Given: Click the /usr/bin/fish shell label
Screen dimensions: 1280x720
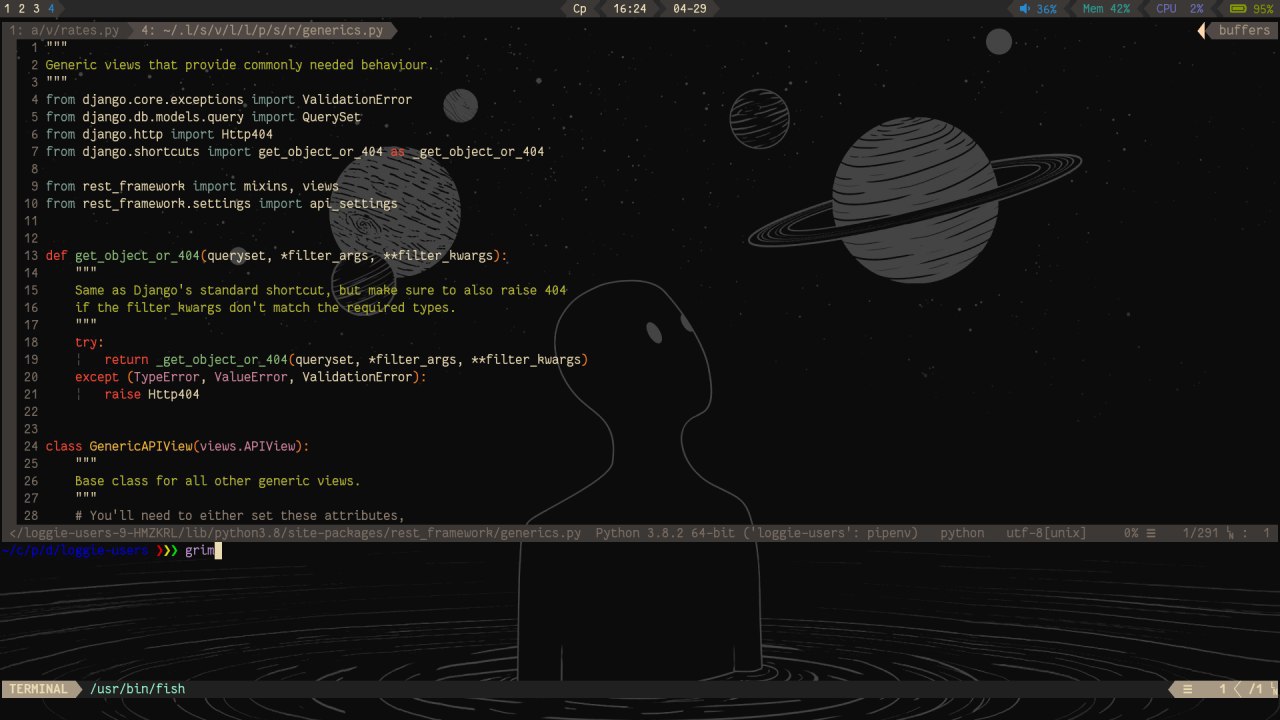Looking at the screenshot, I should tap(137, 689).
